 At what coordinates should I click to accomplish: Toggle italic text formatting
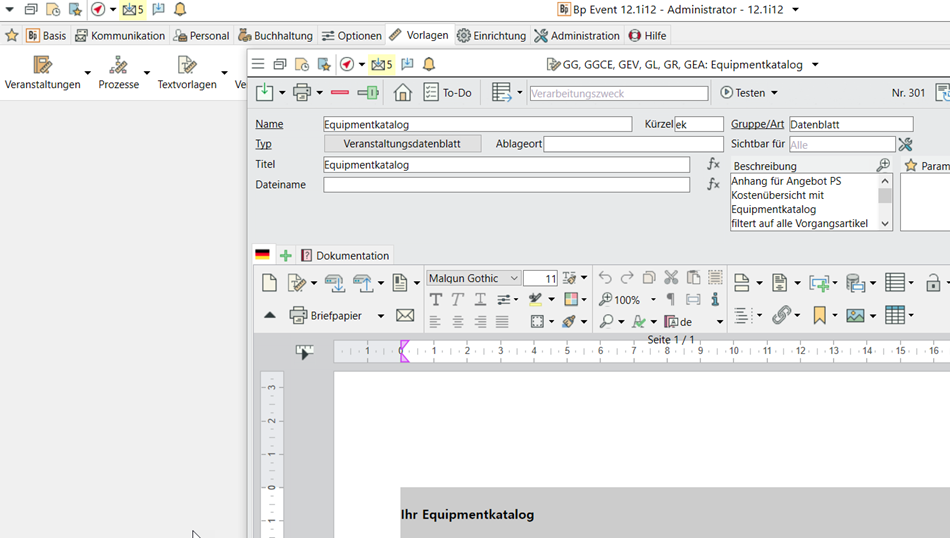click(x=458, y=300)
